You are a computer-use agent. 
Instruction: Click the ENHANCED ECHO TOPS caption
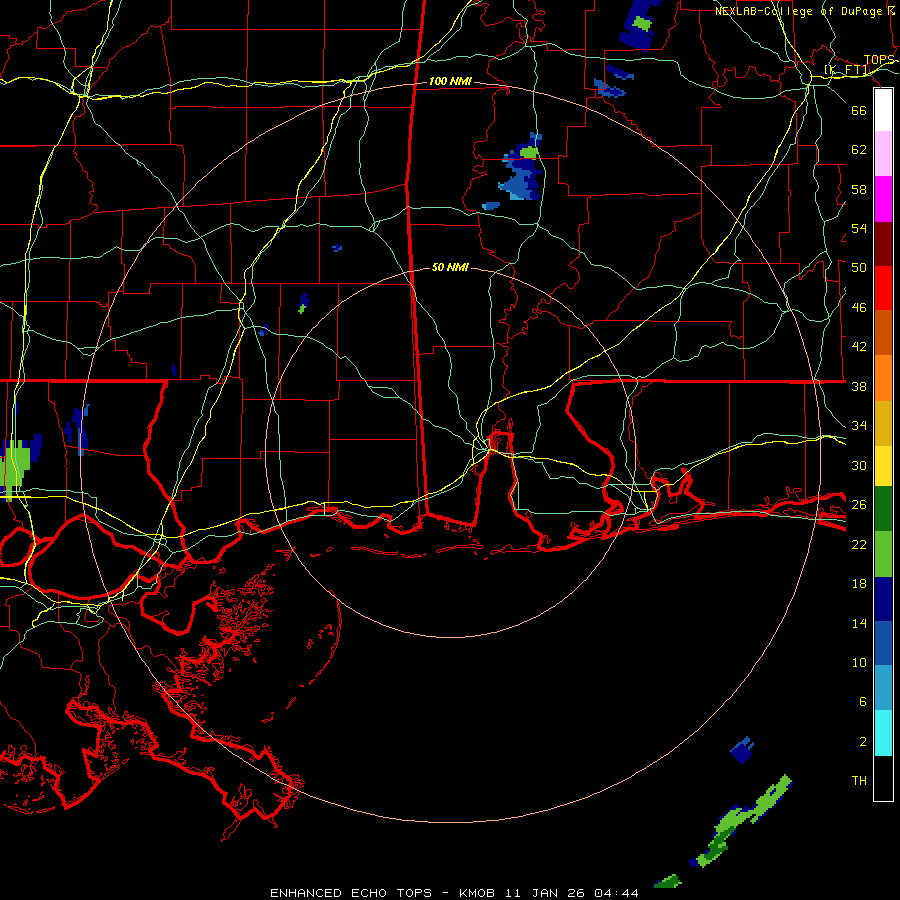pyautogui.click(x=351, y=893)
